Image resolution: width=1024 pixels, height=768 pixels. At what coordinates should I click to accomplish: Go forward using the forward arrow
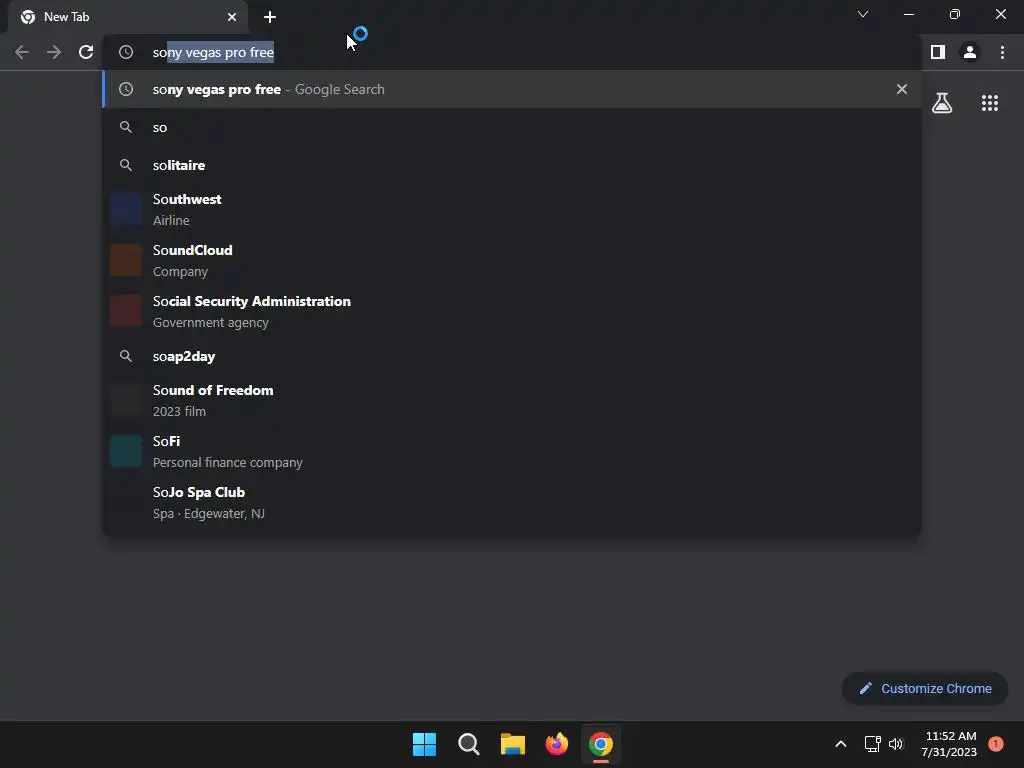point(54,52)
